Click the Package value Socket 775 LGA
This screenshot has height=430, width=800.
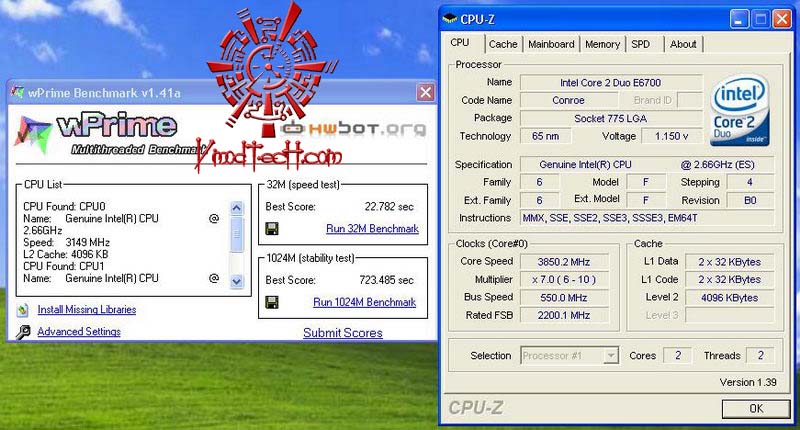click(x=611, y=118)
